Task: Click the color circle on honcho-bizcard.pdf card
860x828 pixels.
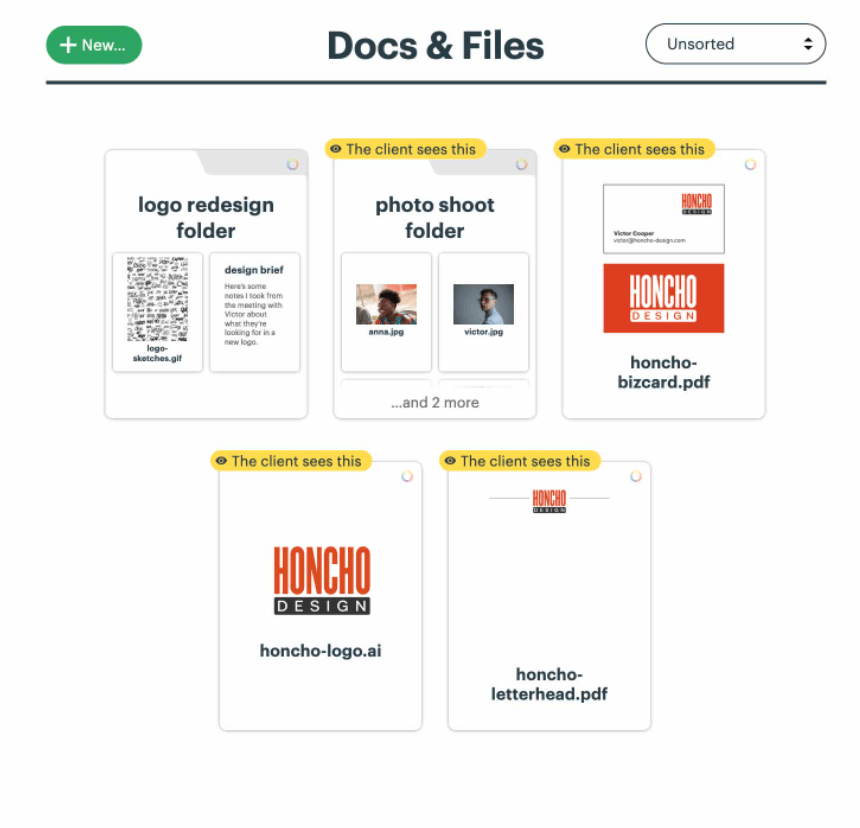Action: (750, 164)
